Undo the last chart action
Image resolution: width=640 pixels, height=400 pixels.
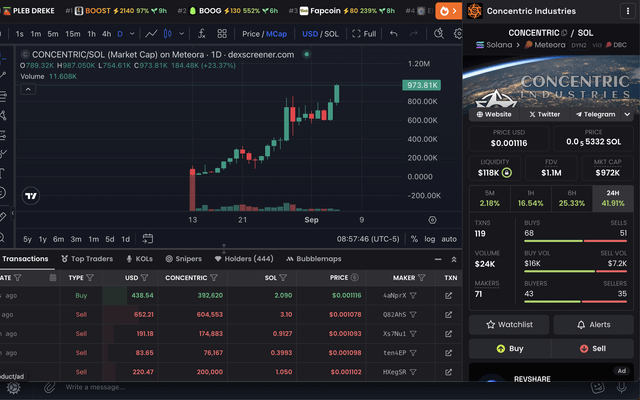click(x=394, y=33)
